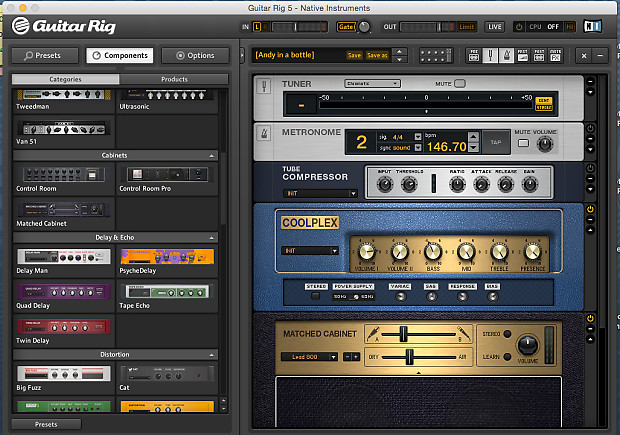620x435 pixels.
Task: Pick the Van 51 amplifier
Action: pos(64,128)
